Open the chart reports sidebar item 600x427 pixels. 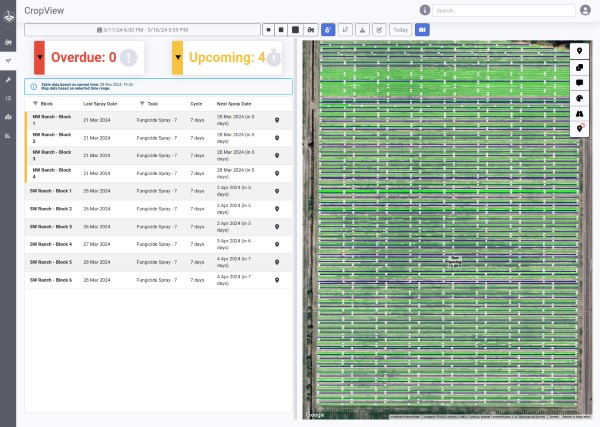pyautogui.click(x=8, y=135)
